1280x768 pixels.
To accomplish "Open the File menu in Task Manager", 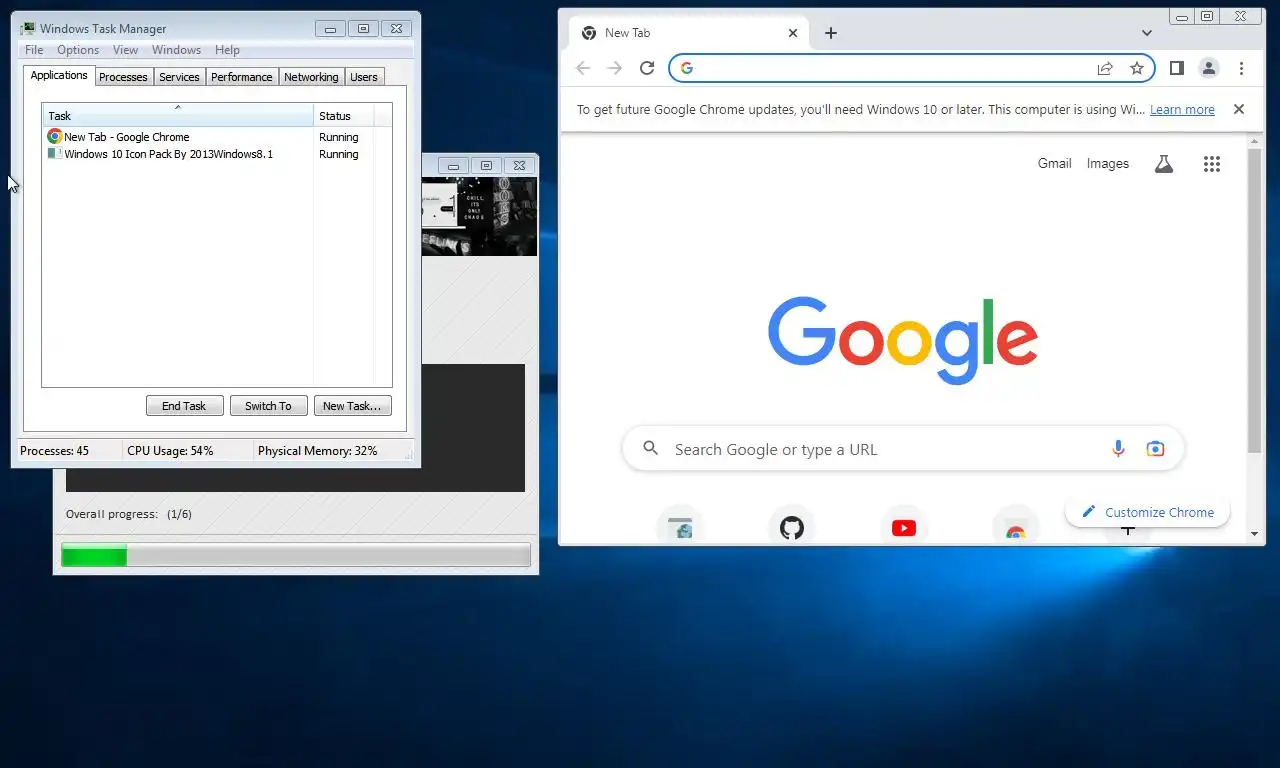I will point(34,50).
